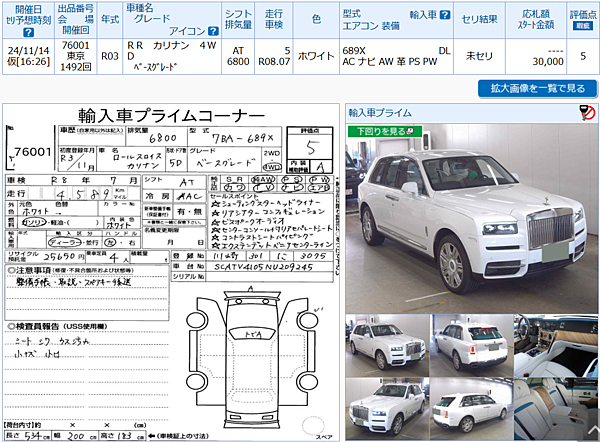Click the help icon under 開催日 header
The width and height of the screenshot is (600, 442).
(x=28, y=32)
